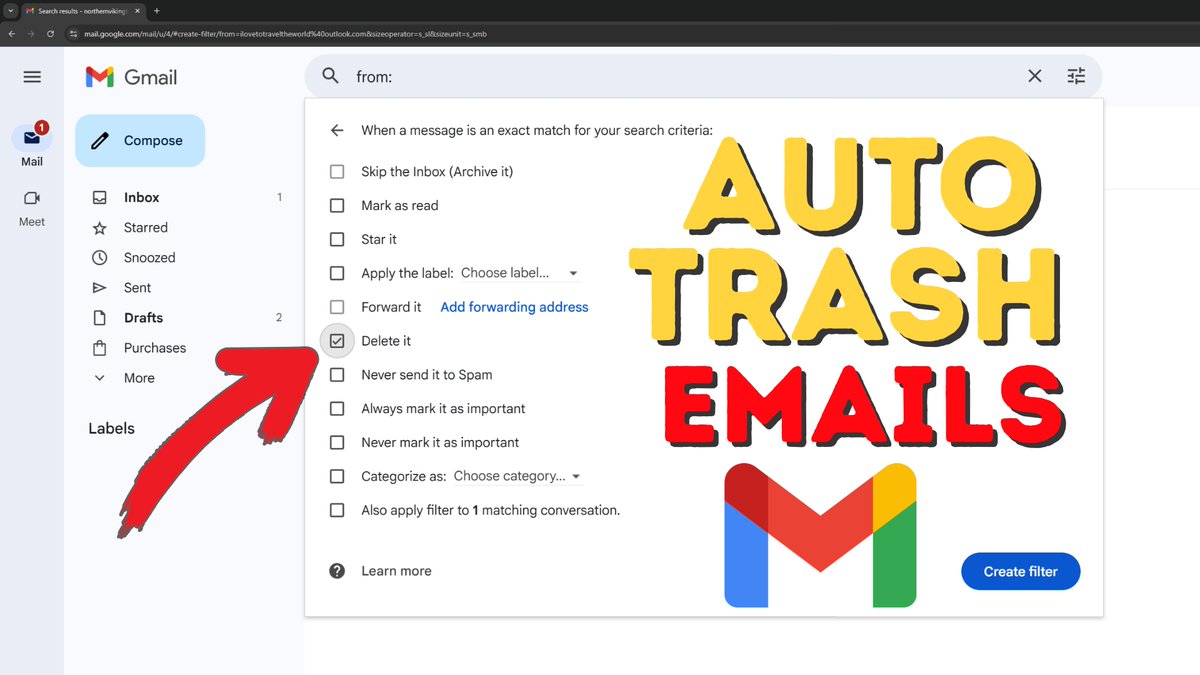1200x675 pixels.
Task: Click the Learn more link
Action: tap(396, 571)
